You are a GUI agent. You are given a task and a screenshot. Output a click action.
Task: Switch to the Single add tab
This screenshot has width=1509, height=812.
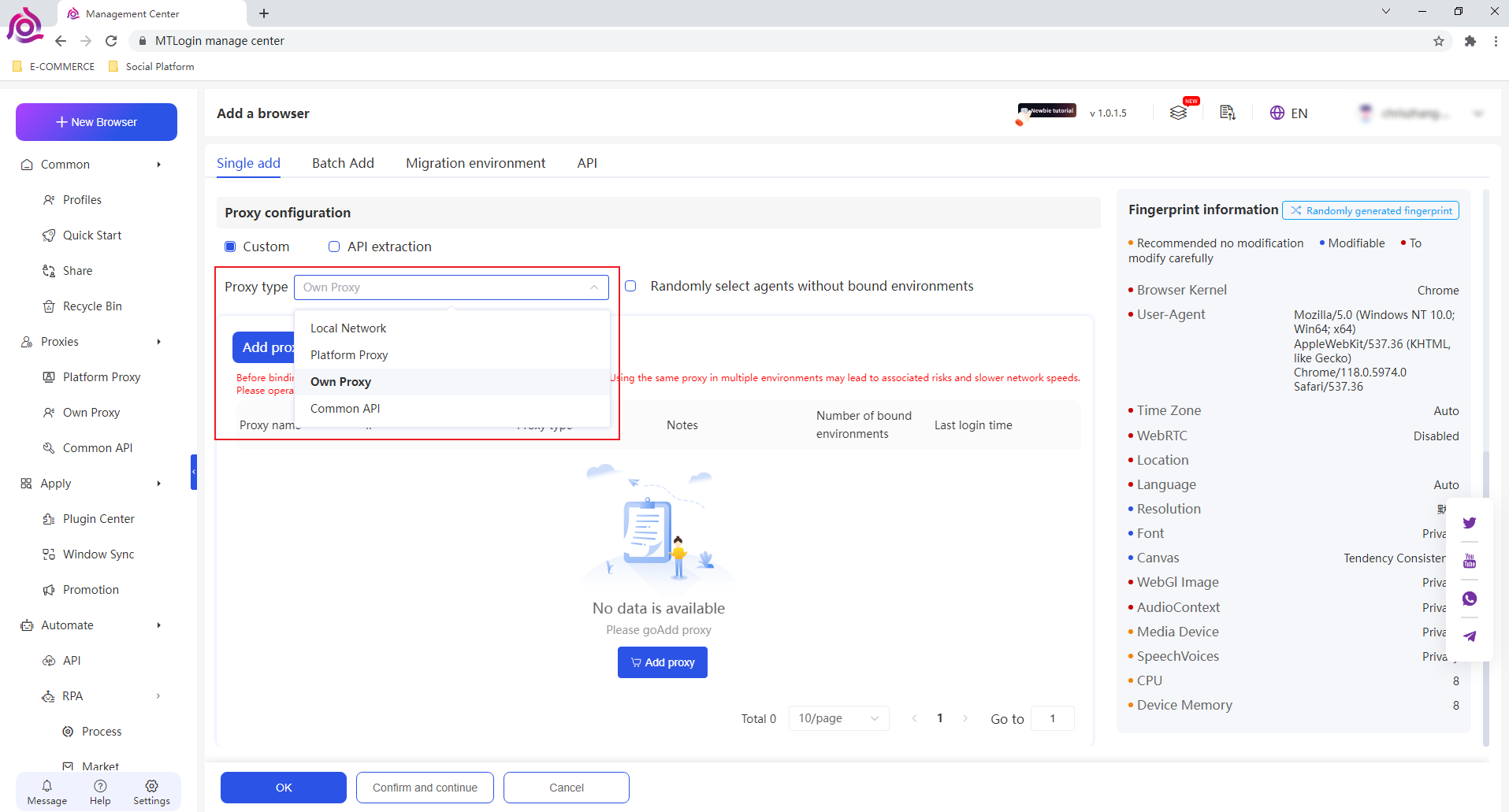click(x=248, y=163)
